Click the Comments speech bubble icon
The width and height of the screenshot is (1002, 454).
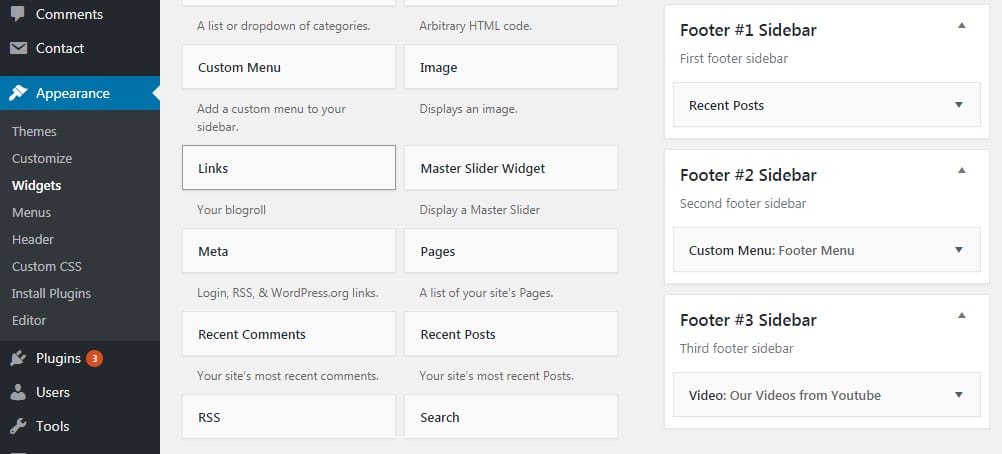[x=18, y=14]
